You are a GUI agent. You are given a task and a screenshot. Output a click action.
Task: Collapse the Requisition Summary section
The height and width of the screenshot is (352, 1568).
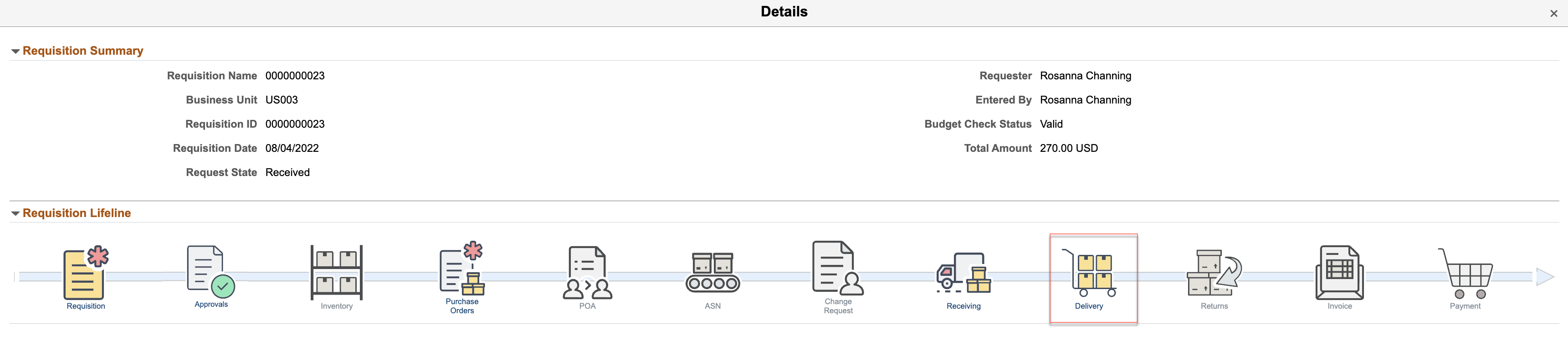(x=16, y=51)
